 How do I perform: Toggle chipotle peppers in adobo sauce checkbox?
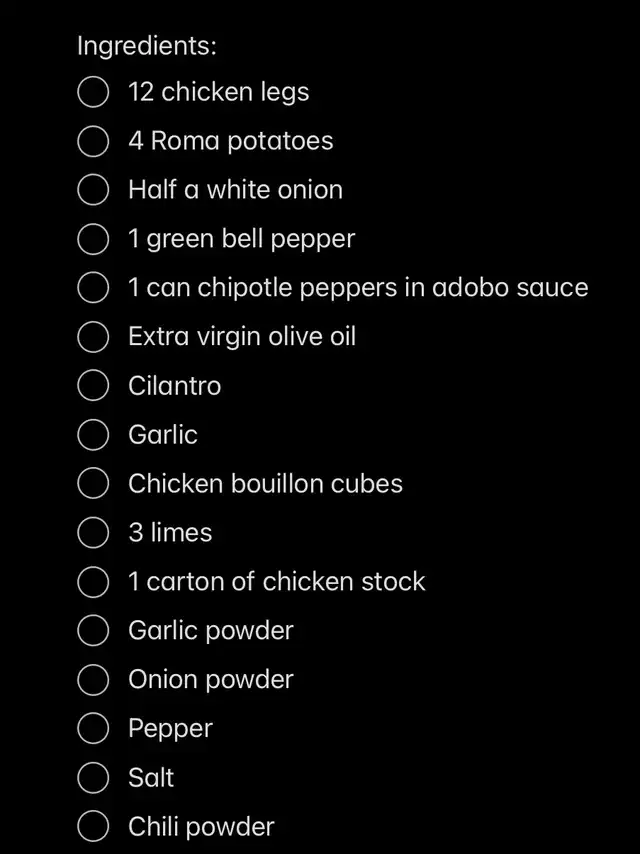pyautogui.click(x=93, y=288)
